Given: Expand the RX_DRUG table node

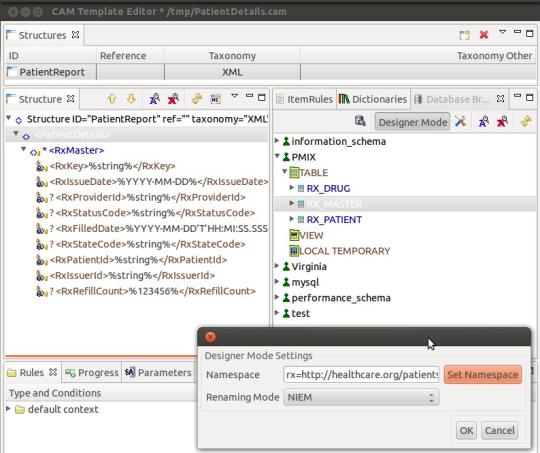Looking at the screenshot, I should 291,188.
